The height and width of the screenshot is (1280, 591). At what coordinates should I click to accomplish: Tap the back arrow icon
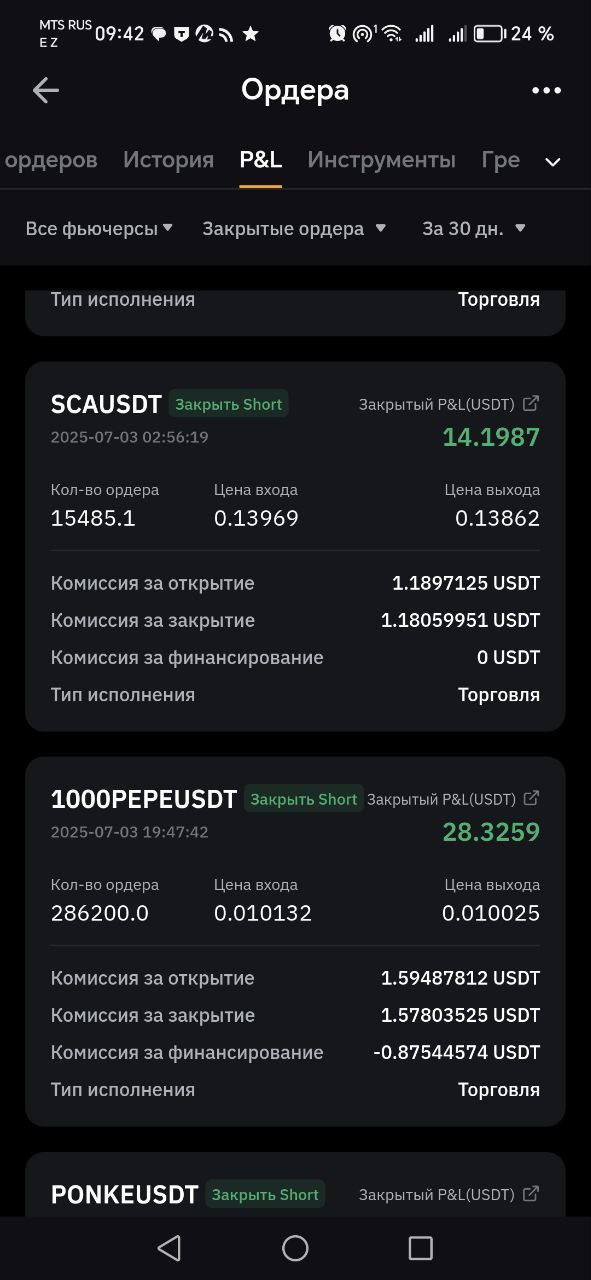click(46, 90)
